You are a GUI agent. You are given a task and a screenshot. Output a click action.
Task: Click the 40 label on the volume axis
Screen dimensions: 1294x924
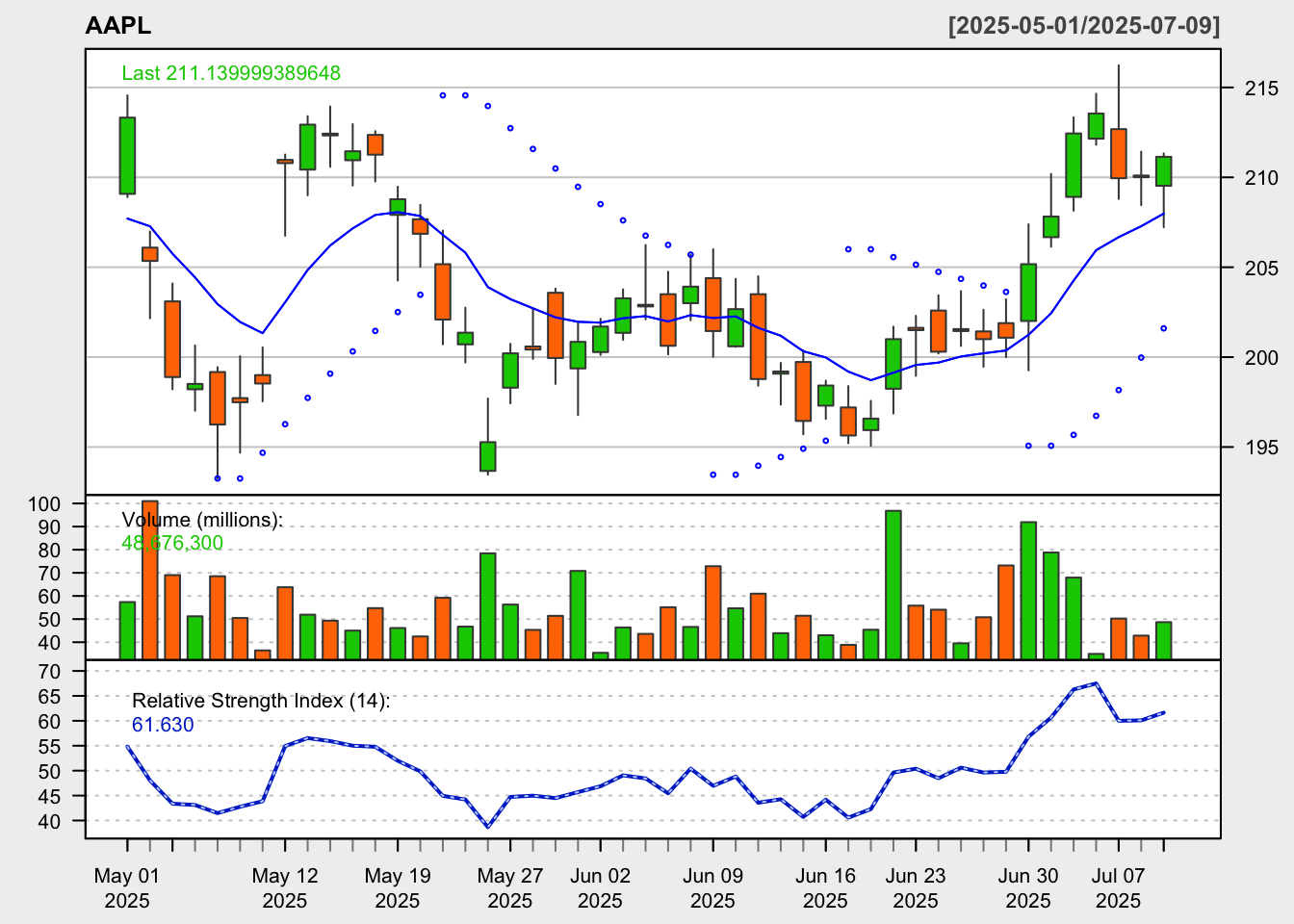pos(50,643)
